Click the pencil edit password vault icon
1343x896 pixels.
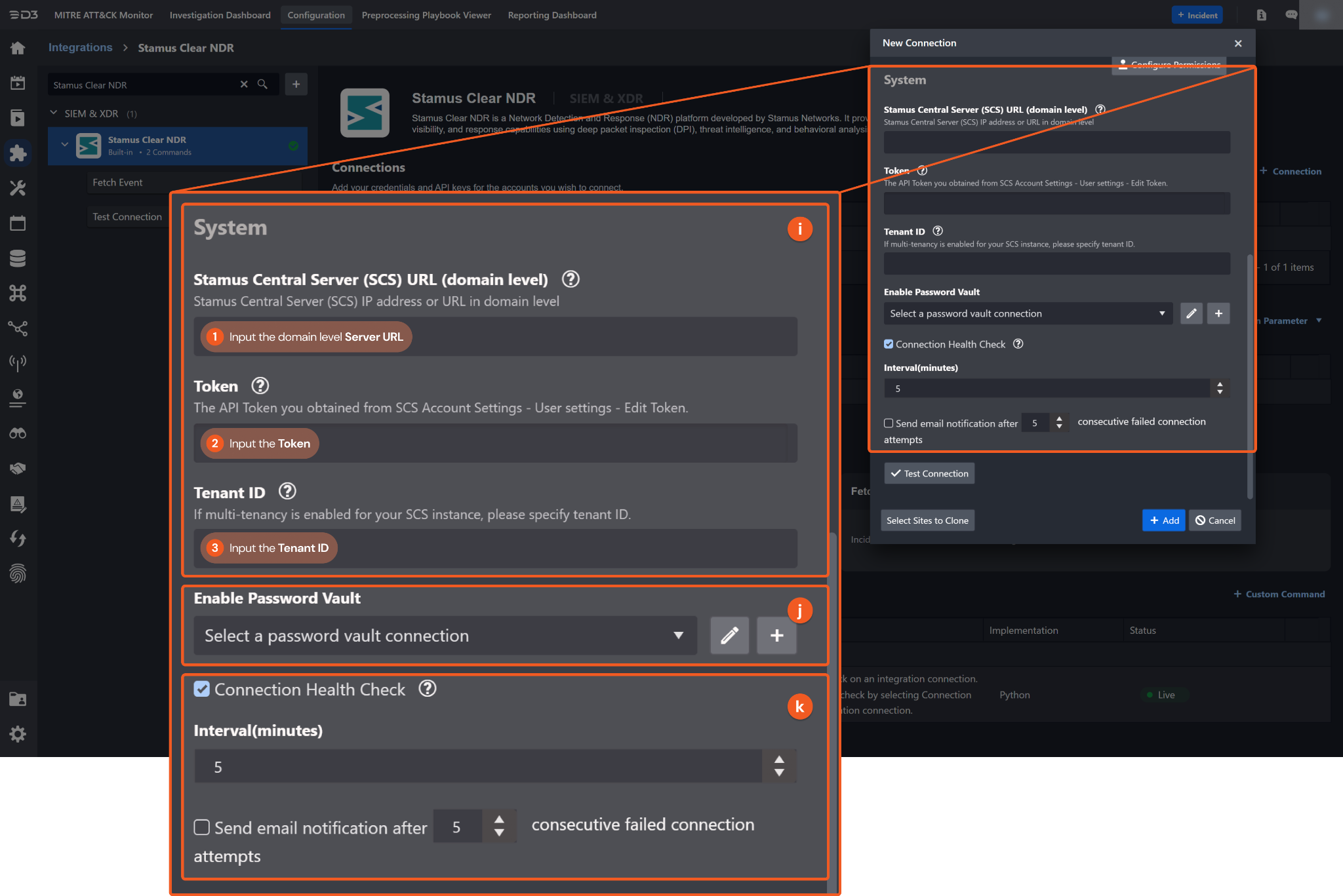pyautogui.click(x=1191, y=313)
